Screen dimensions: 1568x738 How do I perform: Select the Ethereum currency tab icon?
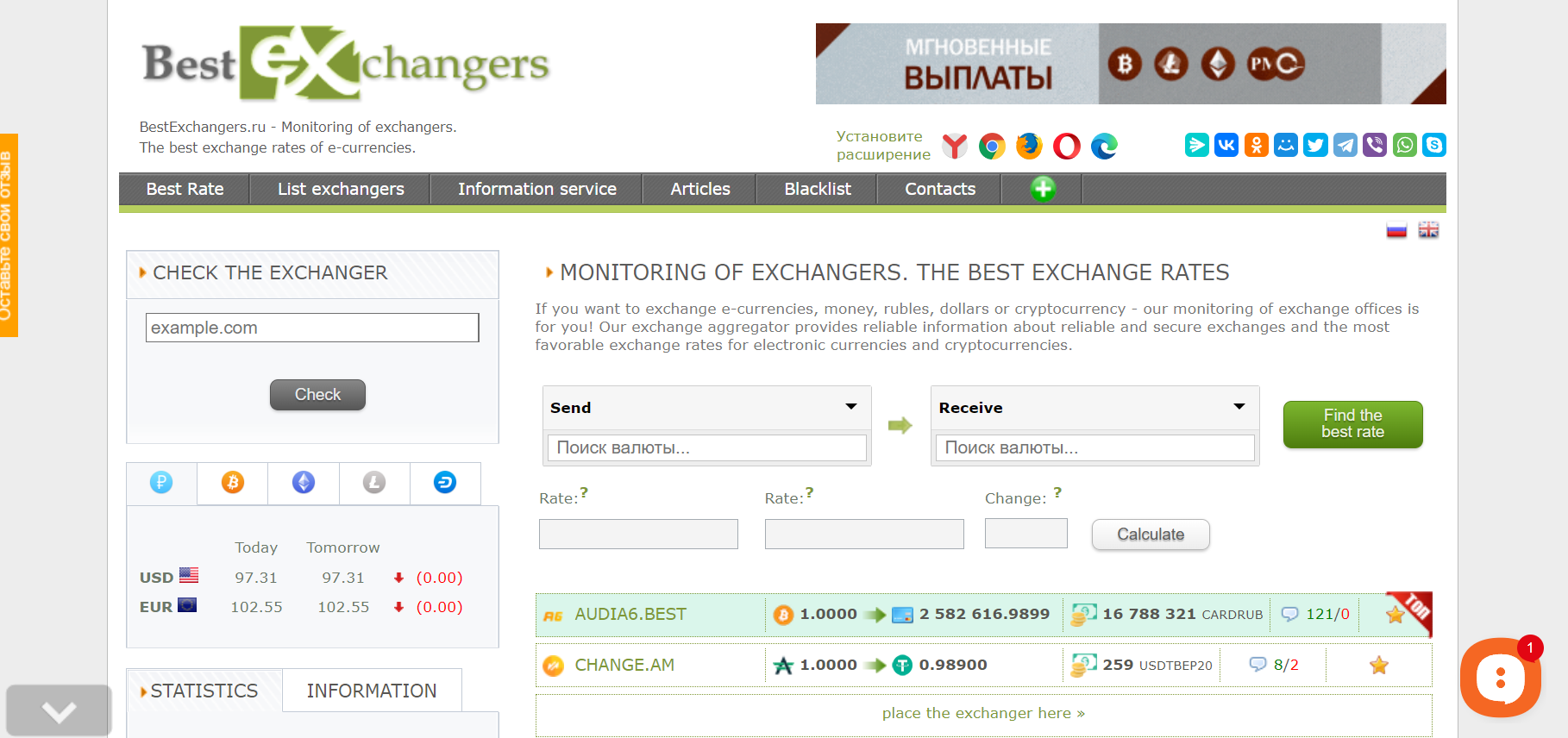304,483
